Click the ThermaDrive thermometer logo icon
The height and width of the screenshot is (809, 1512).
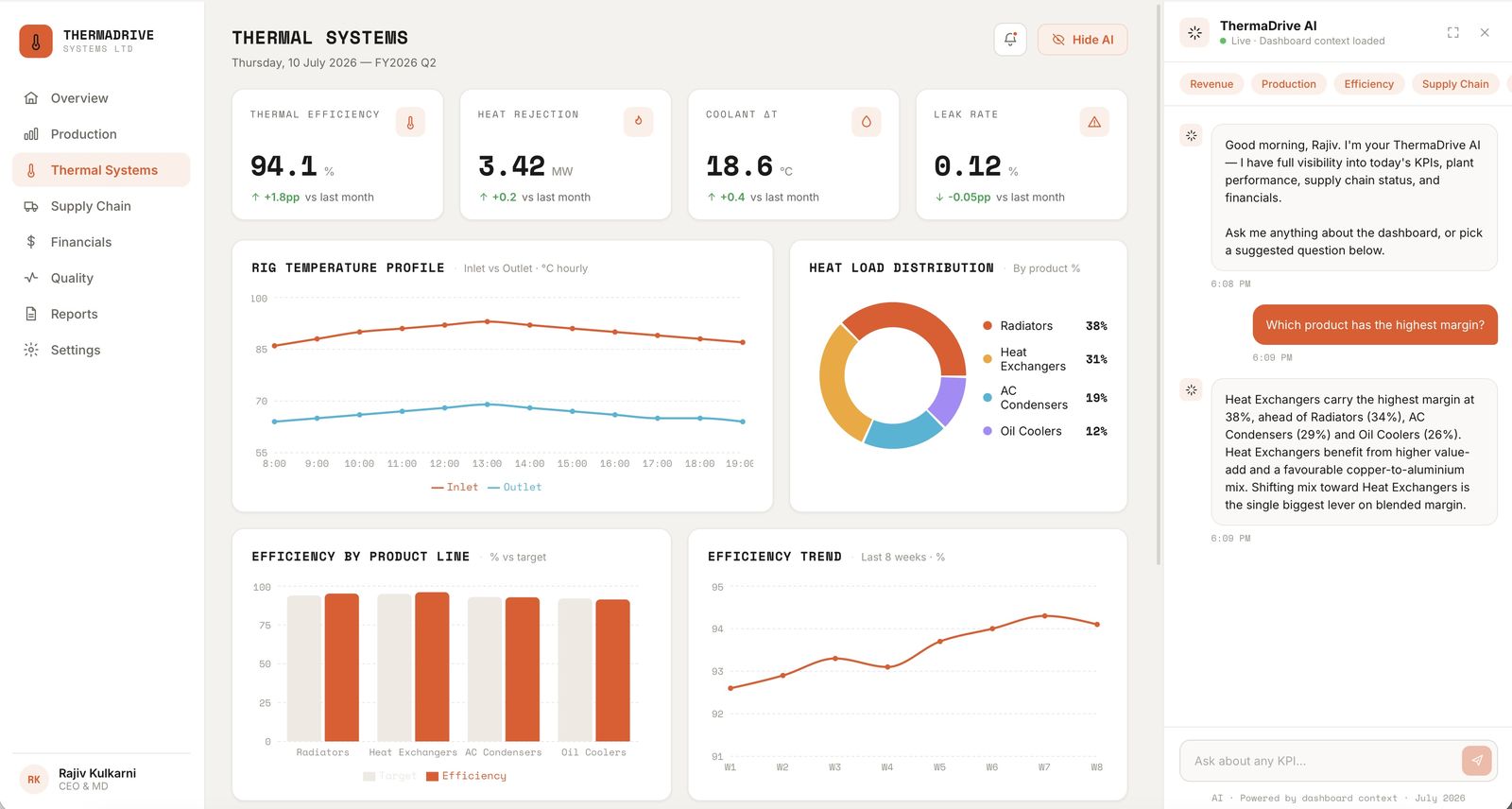click(x=36, y=42)
